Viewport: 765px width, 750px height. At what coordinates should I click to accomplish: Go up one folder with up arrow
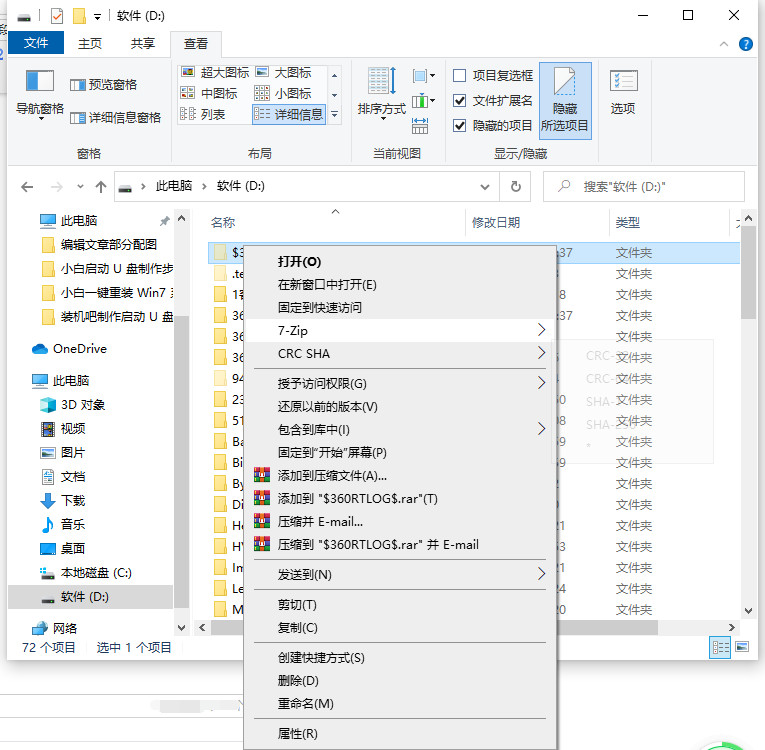(100, 187)
